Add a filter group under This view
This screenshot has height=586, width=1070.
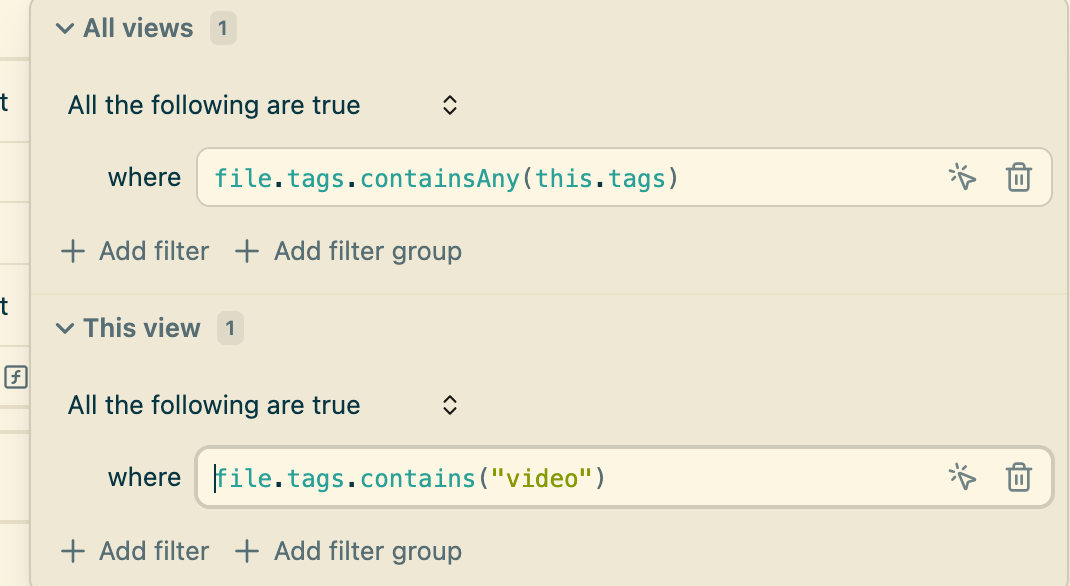[x=348, y=551]
